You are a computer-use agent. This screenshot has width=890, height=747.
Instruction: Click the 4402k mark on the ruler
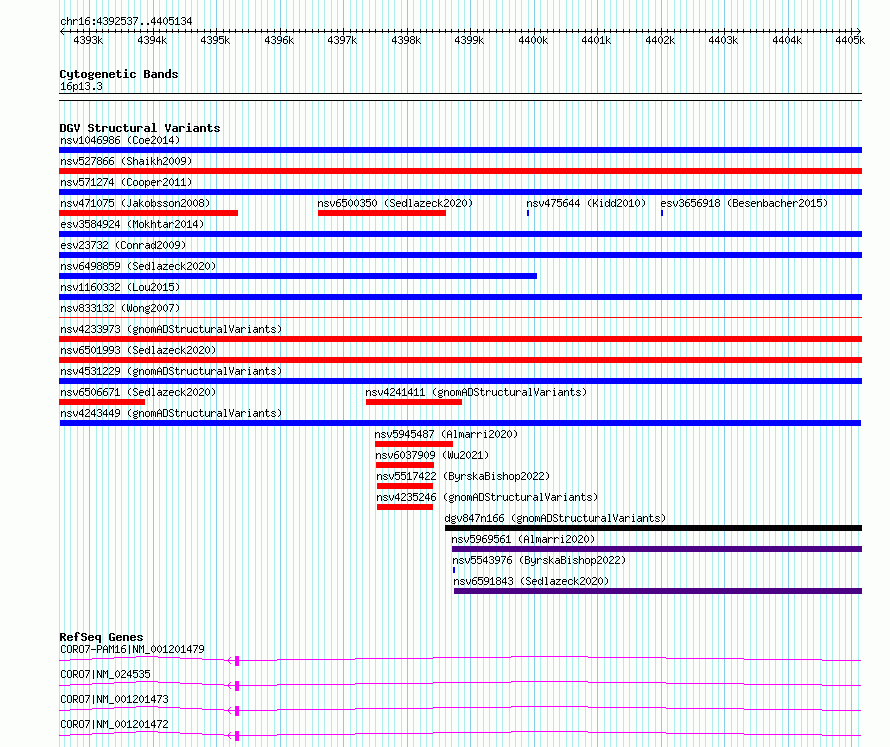(660, 40)
